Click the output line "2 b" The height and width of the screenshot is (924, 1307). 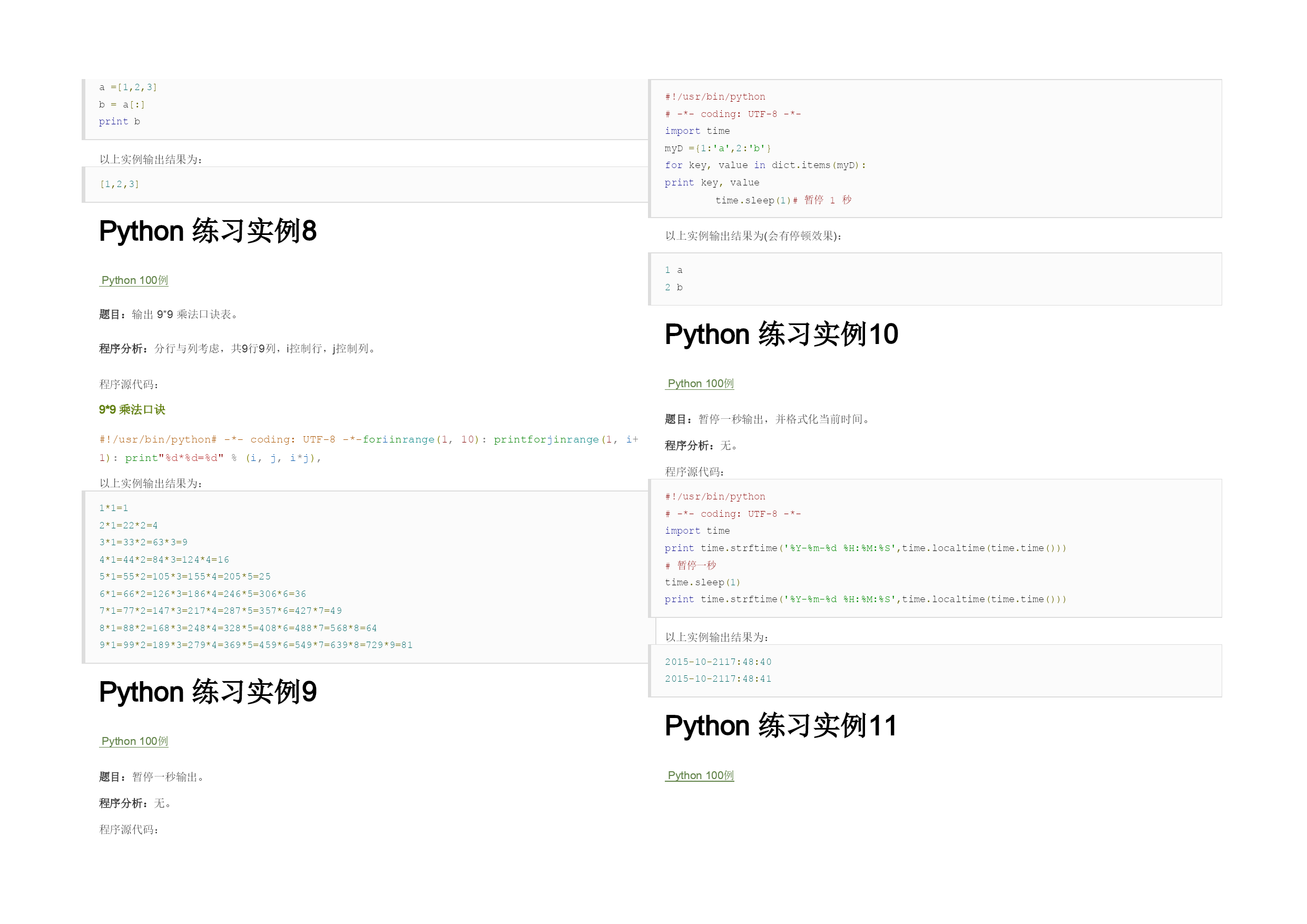coord(673,287)
